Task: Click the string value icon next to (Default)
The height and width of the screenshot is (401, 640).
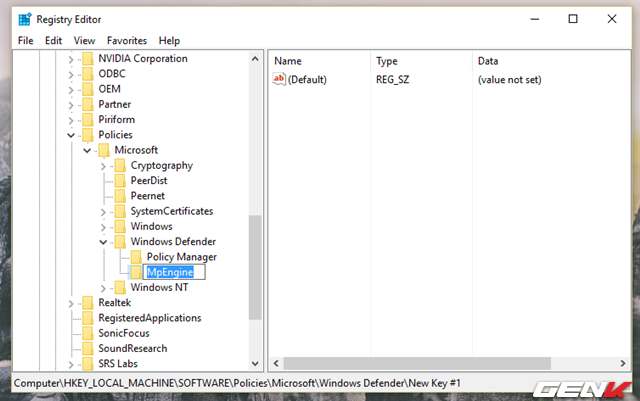Action: pos(279,79)
